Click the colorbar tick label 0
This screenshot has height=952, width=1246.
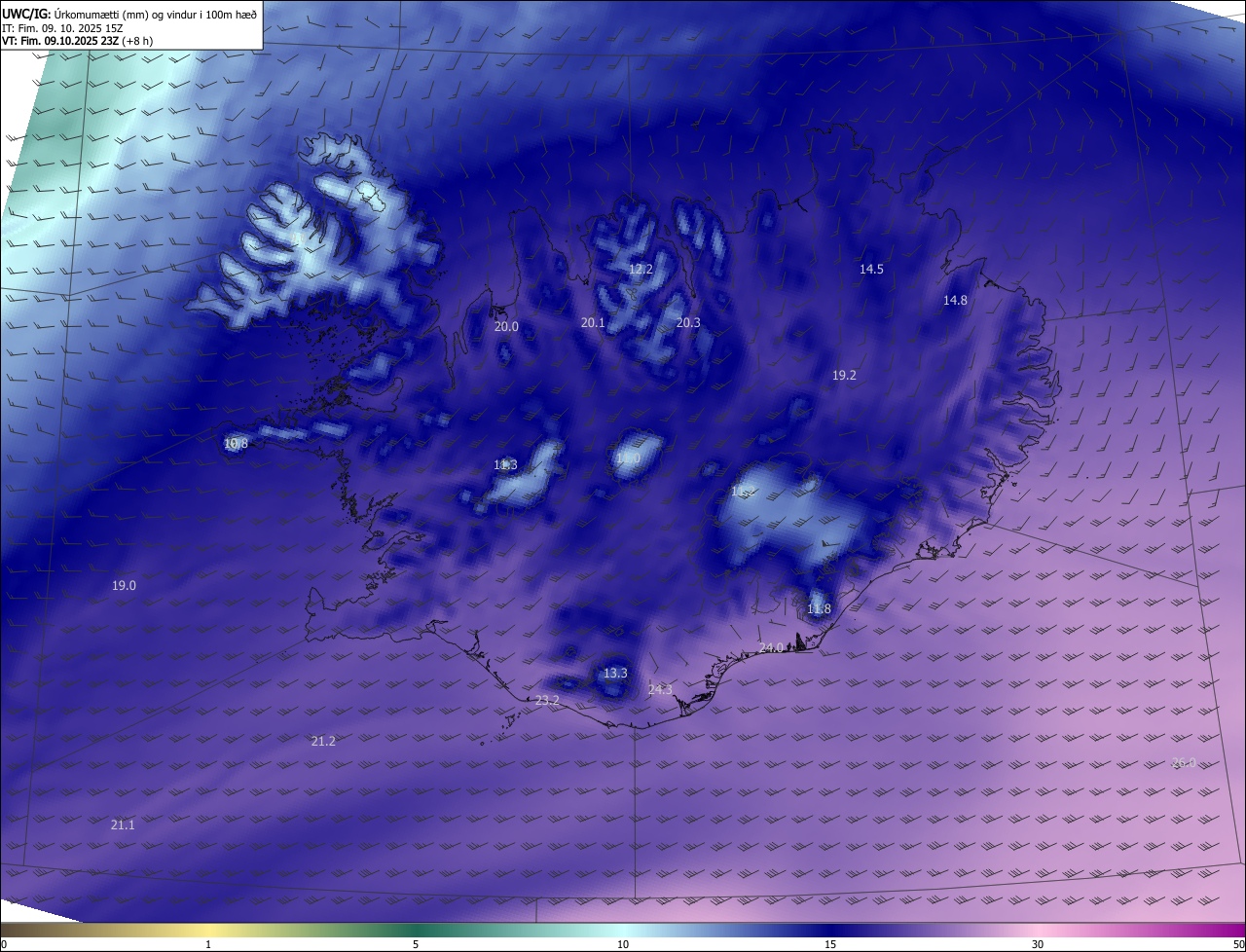pyautogui.click(x=4, y=944)
